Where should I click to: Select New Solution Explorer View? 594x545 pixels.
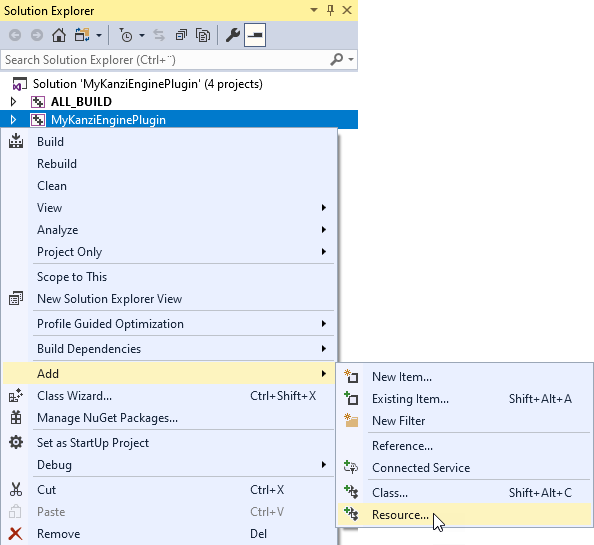pyautogui.click(x=169, y=298)
